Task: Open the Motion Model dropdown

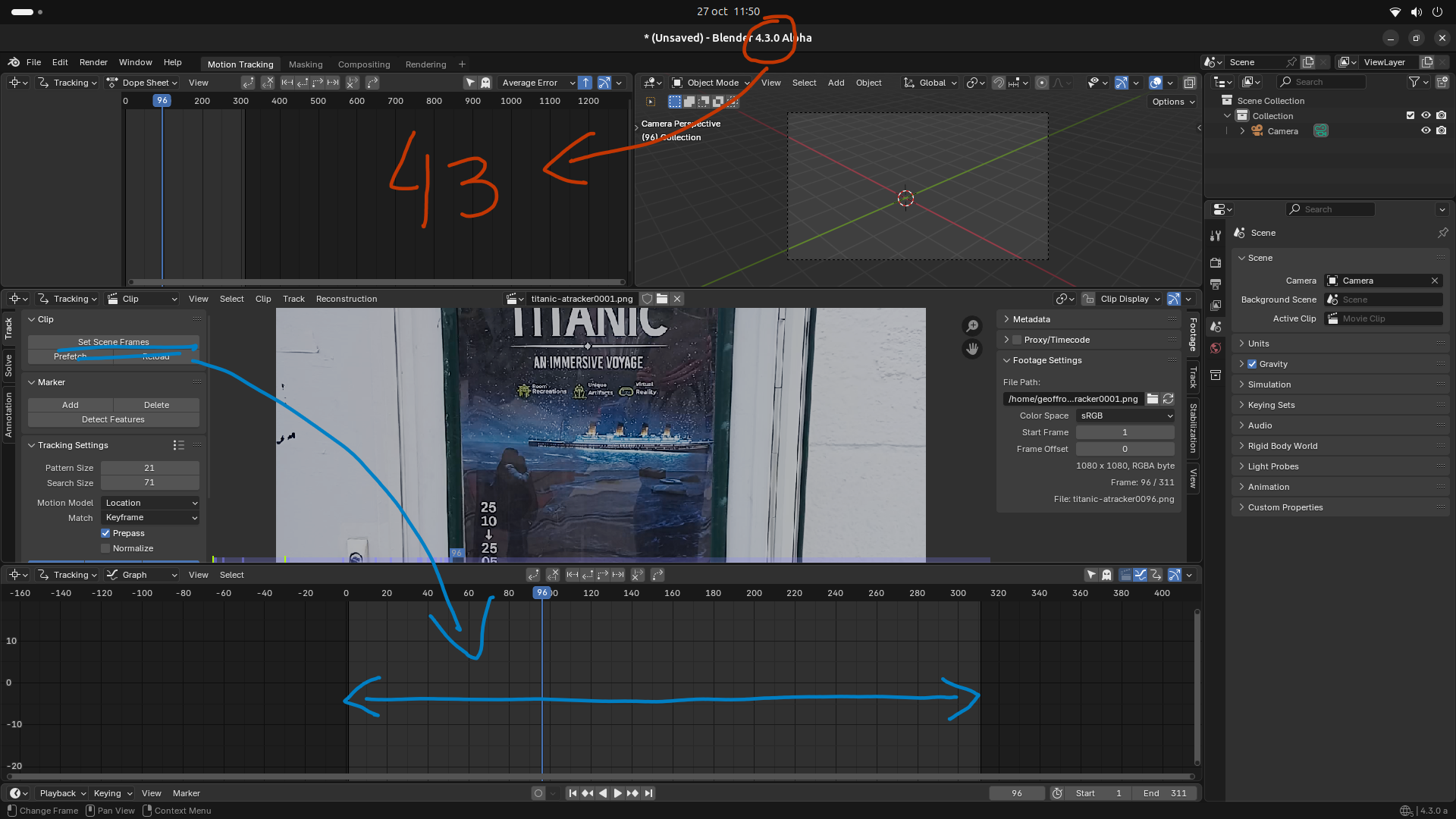Action: [x=150, y=503]
